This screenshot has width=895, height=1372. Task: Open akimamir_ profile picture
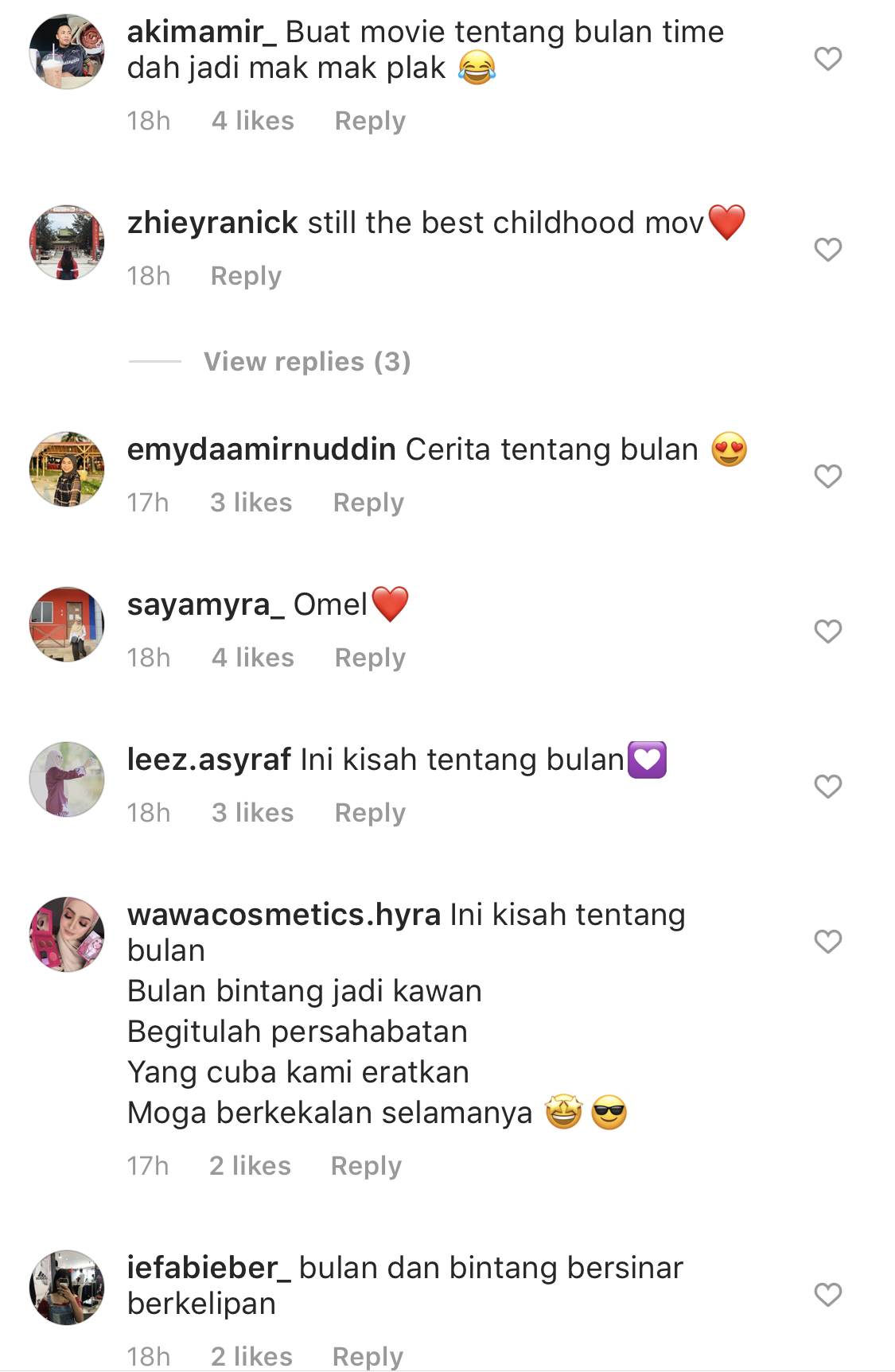(x=67, y=52)
